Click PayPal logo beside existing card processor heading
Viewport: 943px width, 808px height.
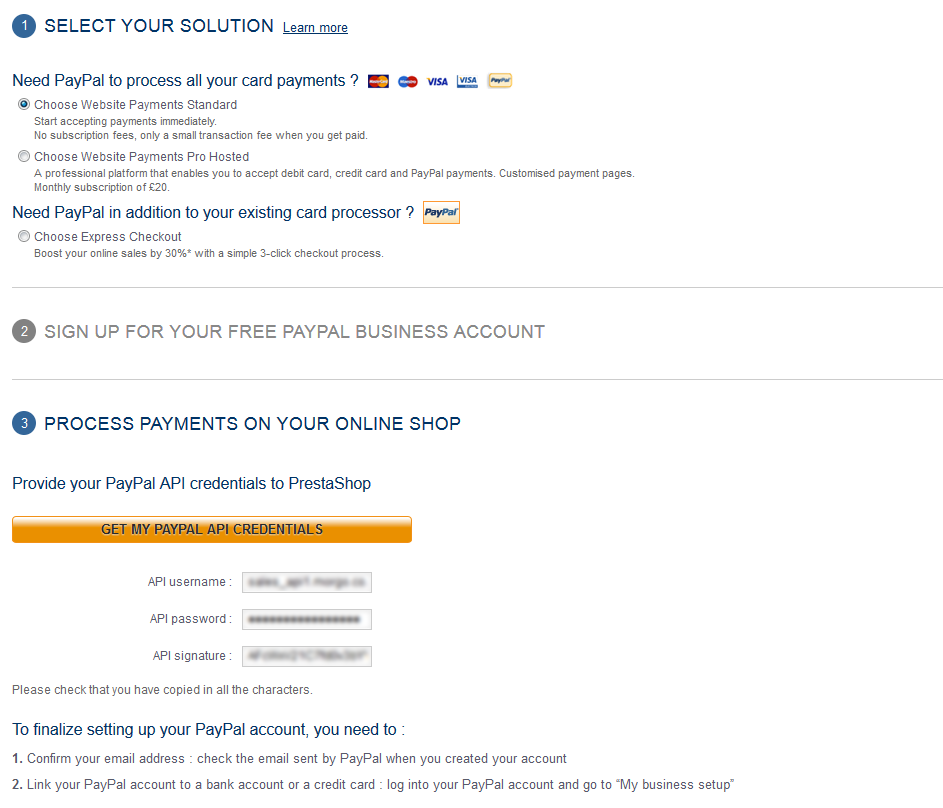[441, 213]
